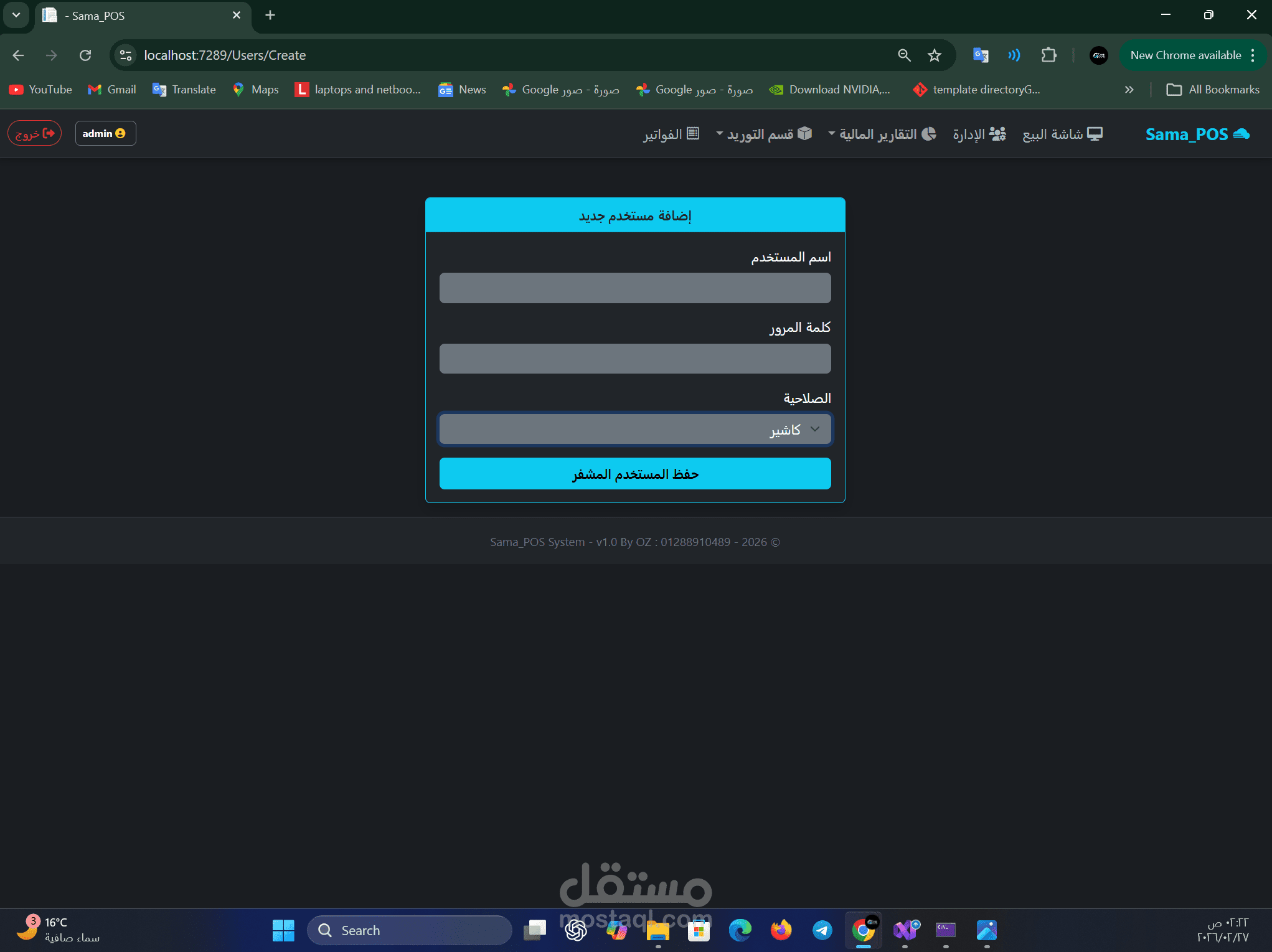Image resolution: width=1272 pixels, height=952 pixels.
Task: Open the شاشة البيع sales screen
Action: tap(1062, 134)
